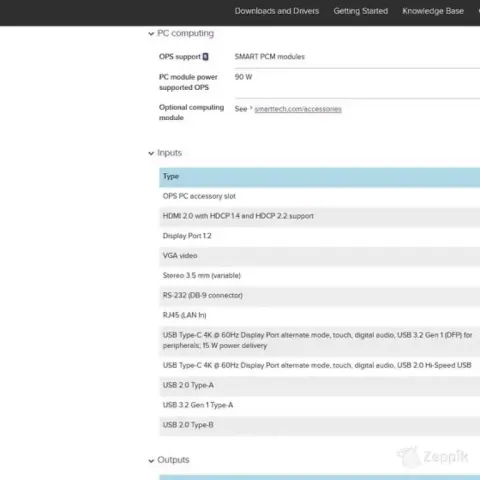Select the VGA video row
The width and height of the screenshot is (480, 480).
click(x=320, y=256)
